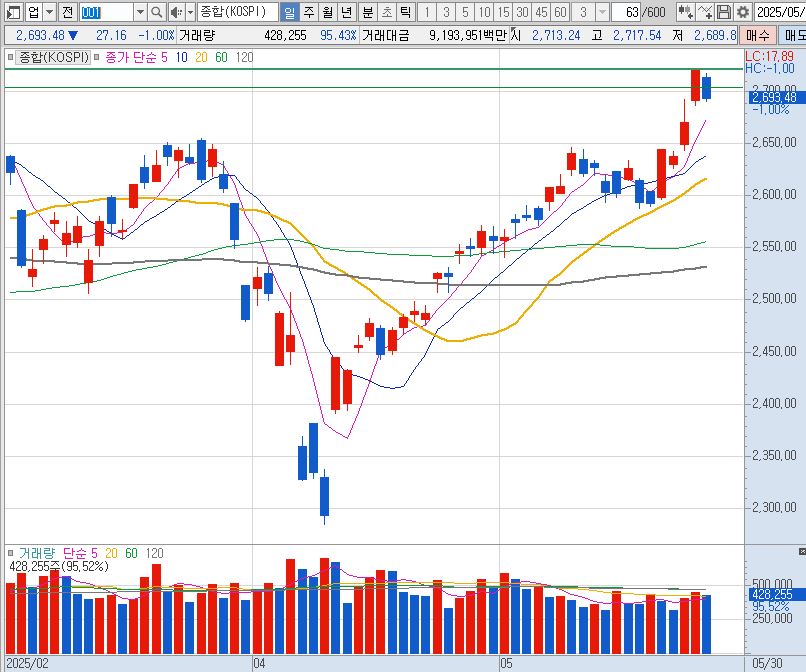Choose the 10 interval button
The height and width of the screenshot is (672, 806).
[484, 12]
